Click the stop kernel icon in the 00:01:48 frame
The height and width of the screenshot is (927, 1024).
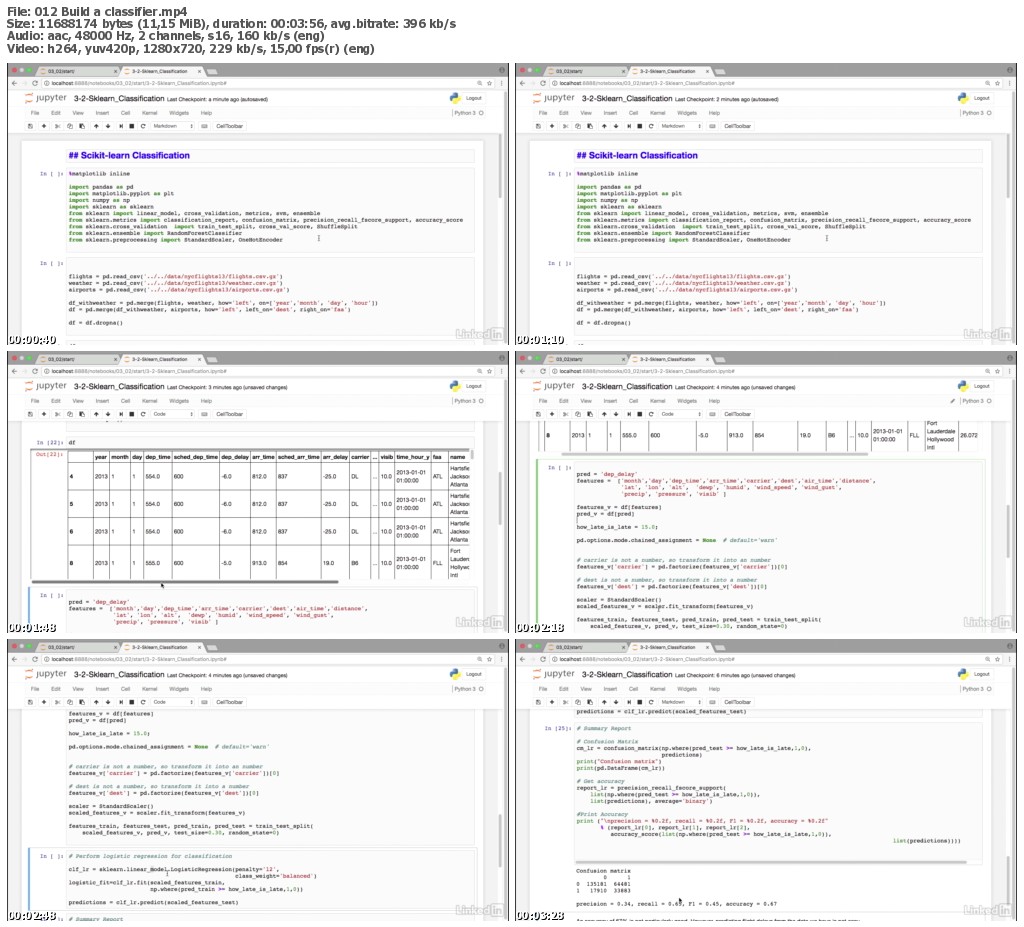[x=132, y=414]
